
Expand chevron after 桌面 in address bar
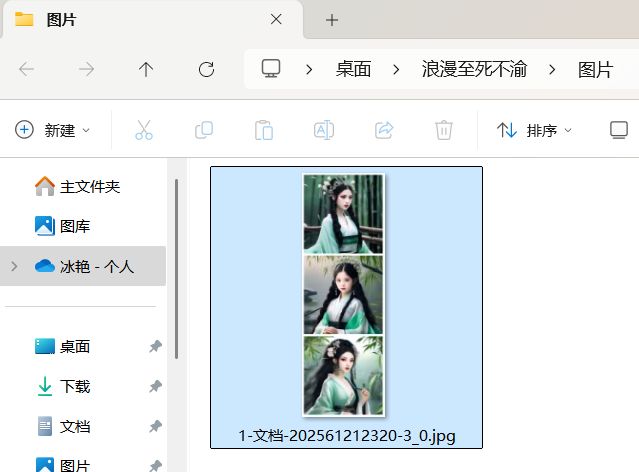click(x=396, y=70)
